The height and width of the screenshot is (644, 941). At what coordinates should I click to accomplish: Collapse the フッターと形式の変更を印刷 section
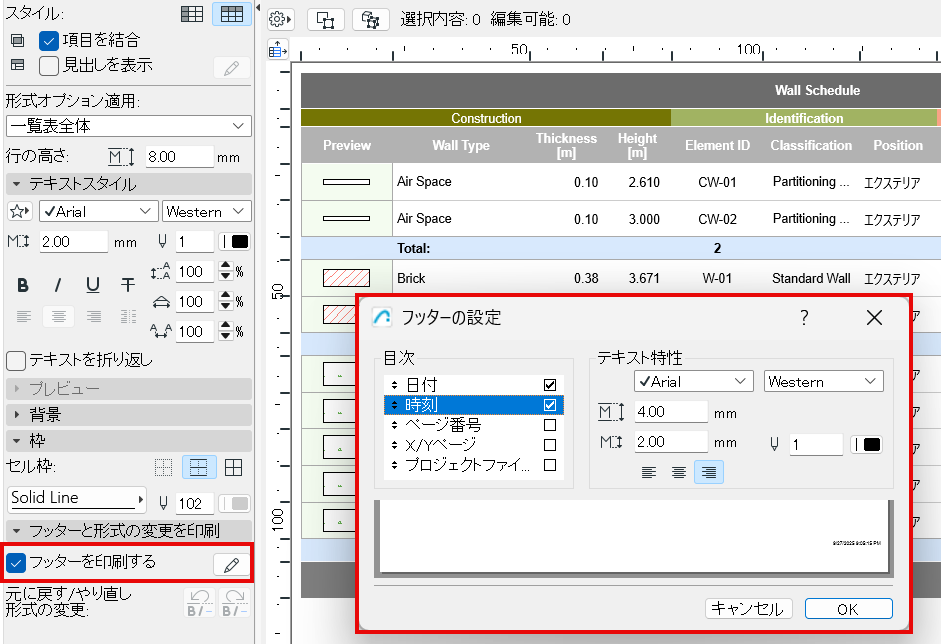point(128,531)
